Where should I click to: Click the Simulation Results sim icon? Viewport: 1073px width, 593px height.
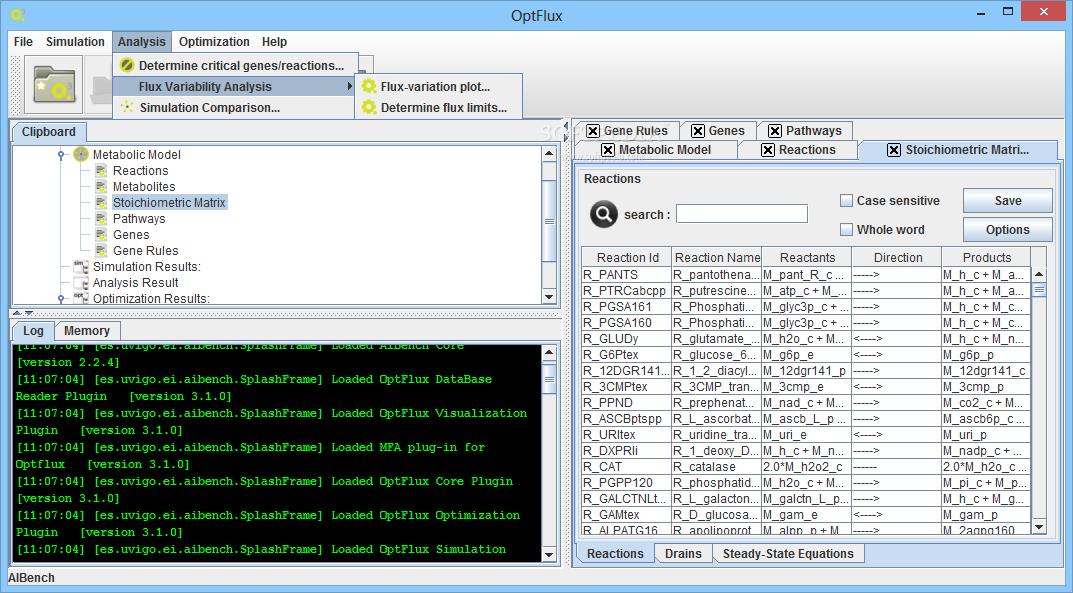tap(81, 267)
